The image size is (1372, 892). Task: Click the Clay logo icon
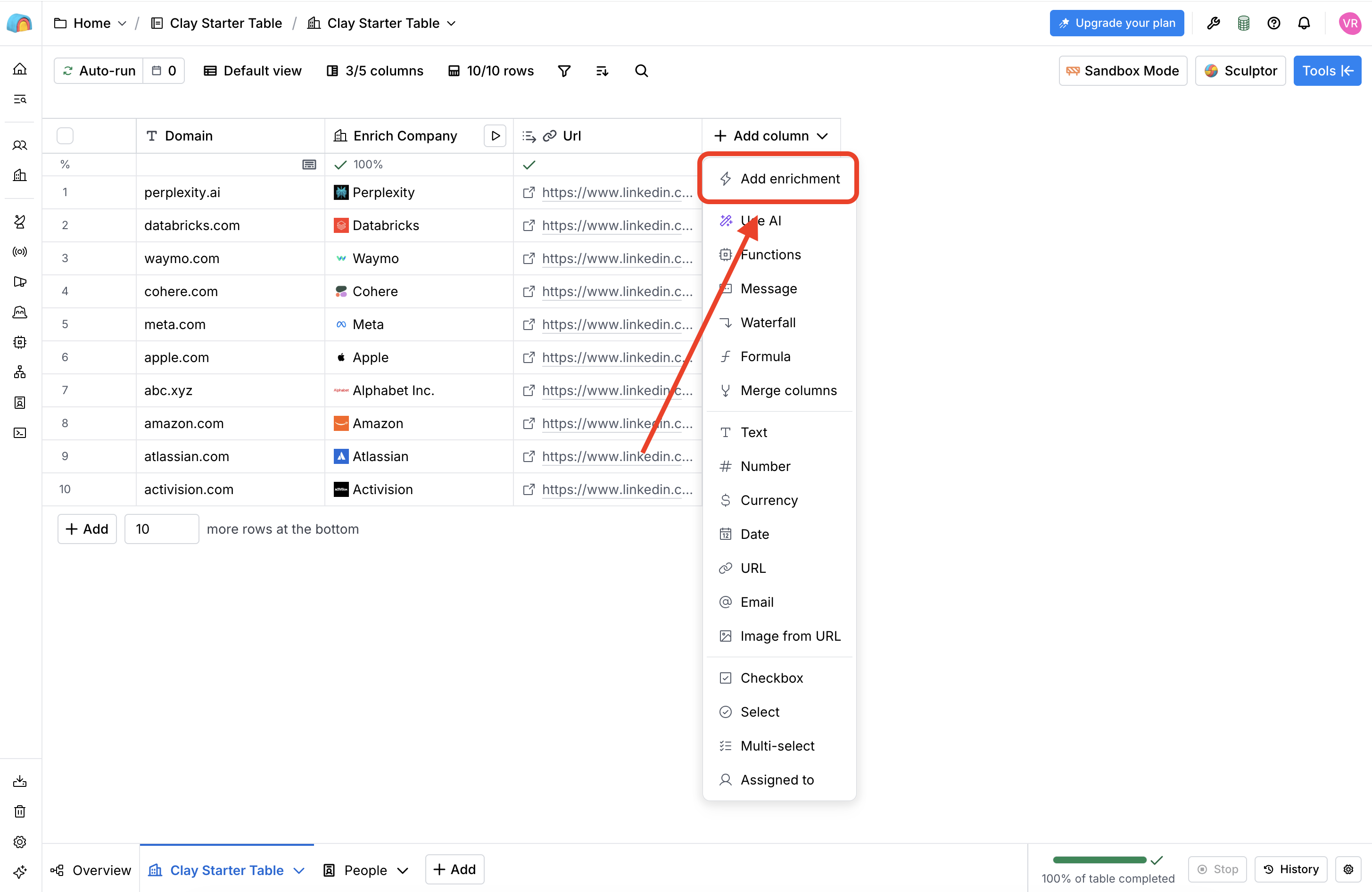(x=20, y=23)
